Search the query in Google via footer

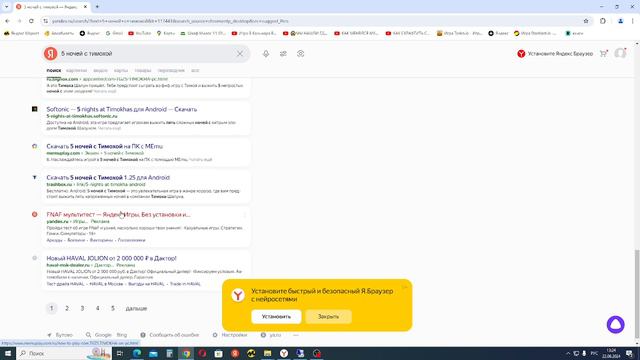coord(99,335)
